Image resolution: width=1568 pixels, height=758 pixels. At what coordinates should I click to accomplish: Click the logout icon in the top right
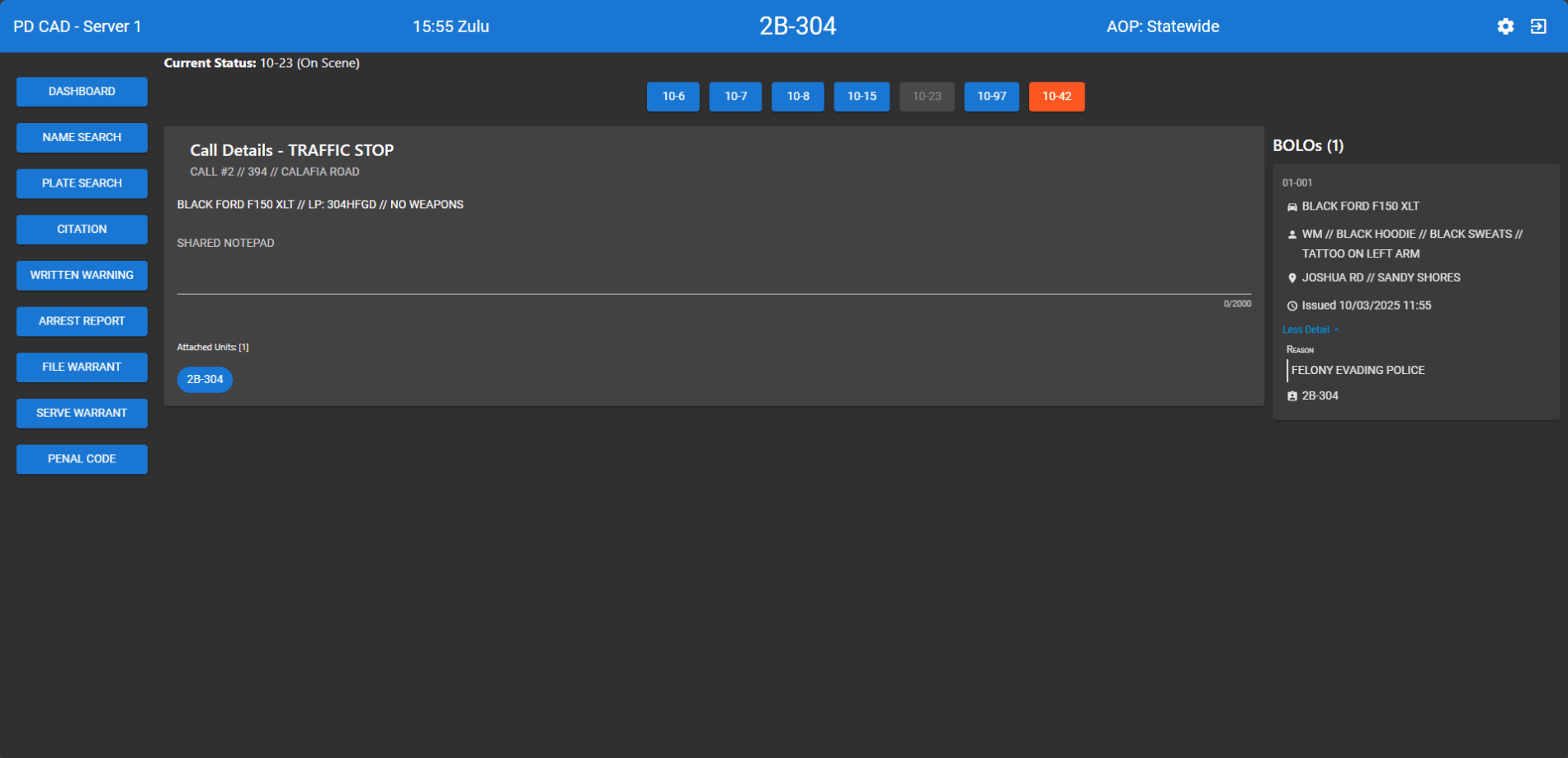tap(1540, 26)
